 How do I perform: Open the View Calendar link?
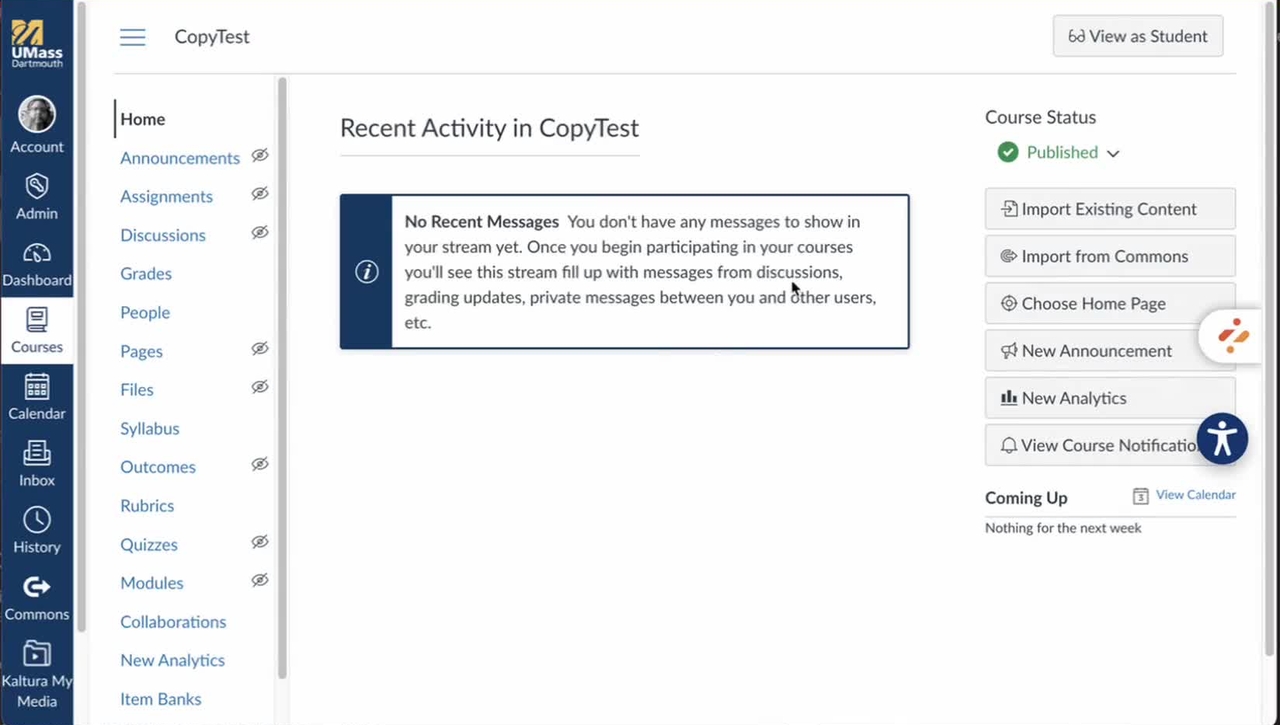[x=1195, y=495]
